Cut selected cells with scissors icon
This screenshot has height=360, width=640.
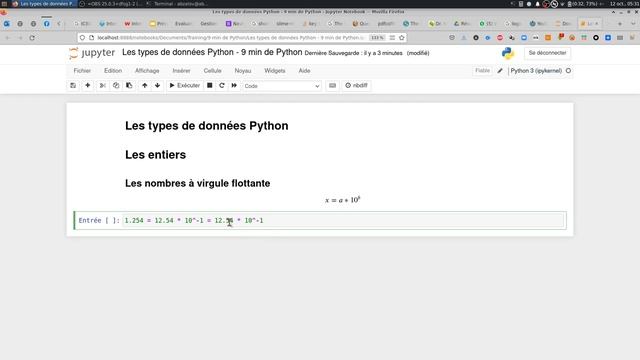[102, 86]
